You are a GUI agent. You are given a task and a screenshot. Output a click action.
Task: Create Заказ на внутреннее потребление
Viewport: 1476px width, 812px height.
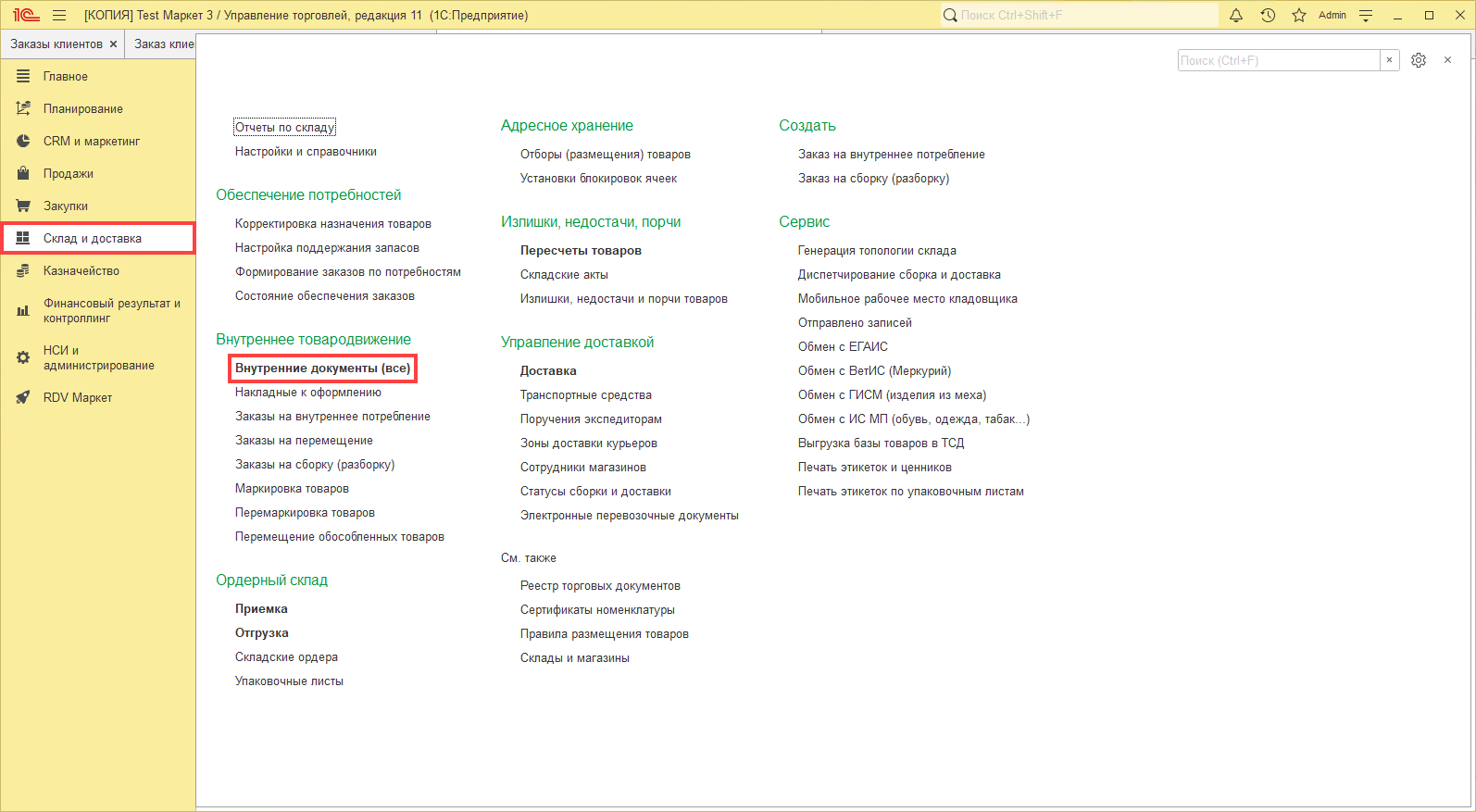click(892, 155)
